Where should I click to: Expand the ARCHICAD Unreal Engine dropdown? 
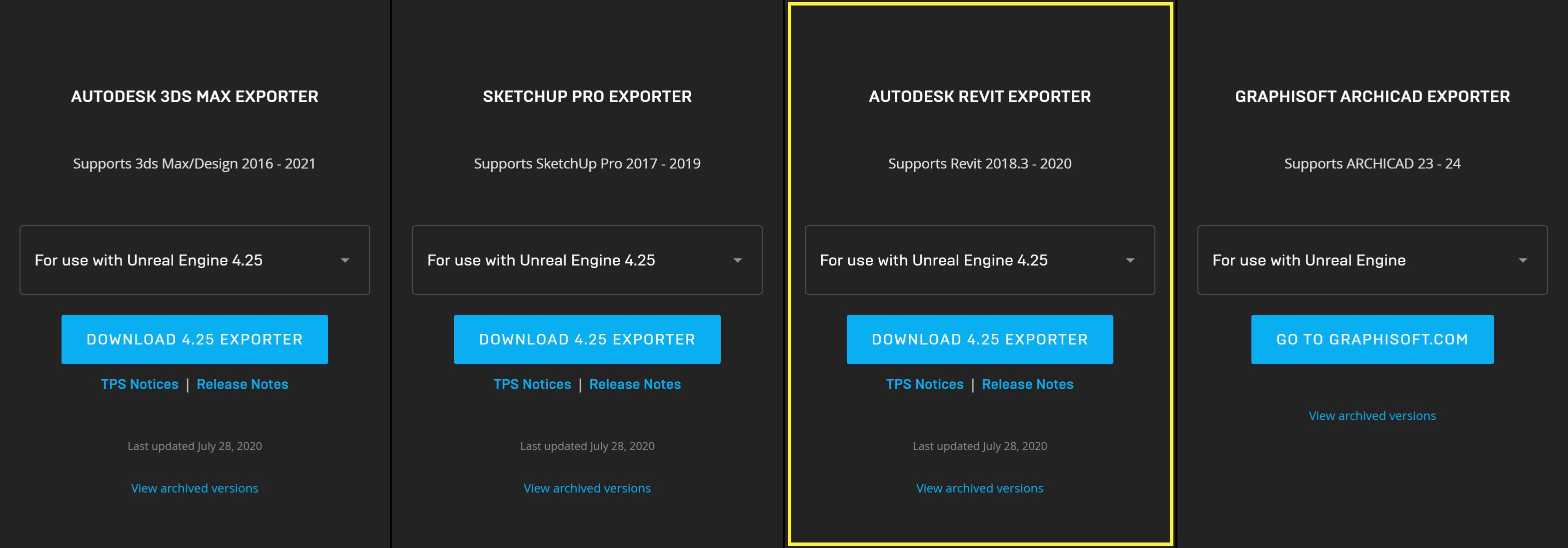(1372, 260)
